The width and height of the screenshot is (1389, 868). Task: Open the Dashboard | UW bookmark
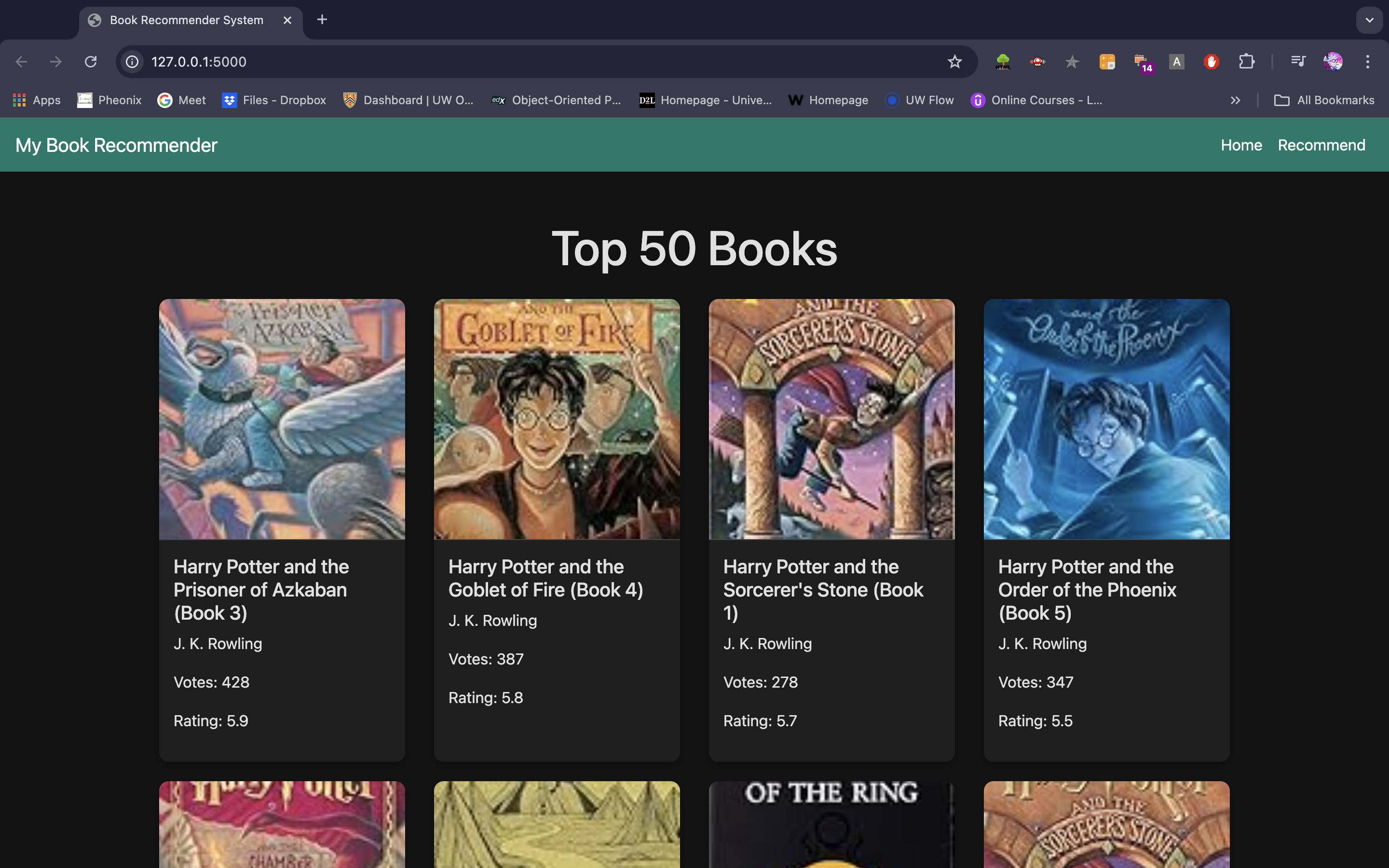pyautogui.click(x=408, y=100)
